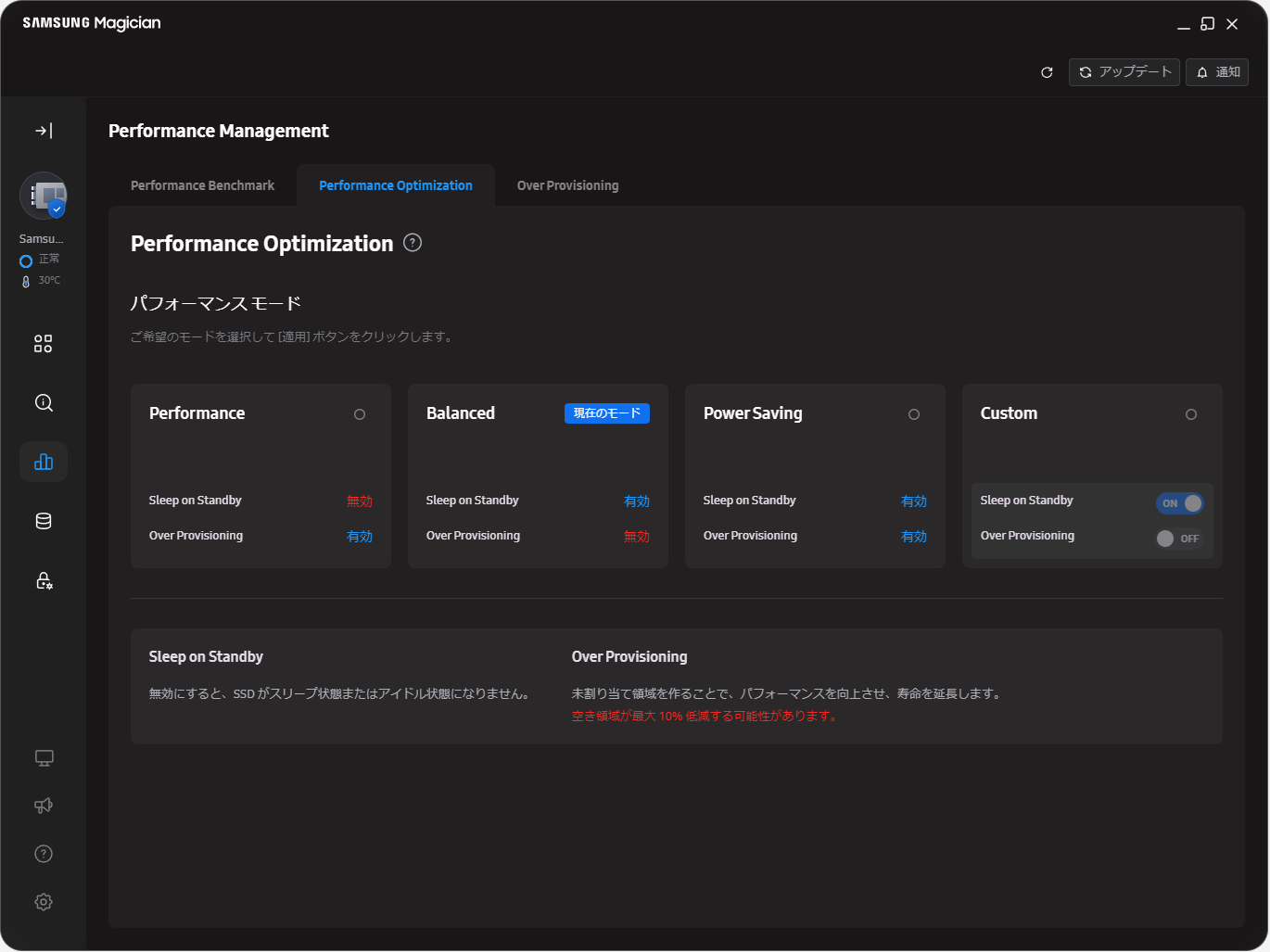Select the Power Saving mode radio button
This screenshot has width=1270, height=952.
click(913, 414)
